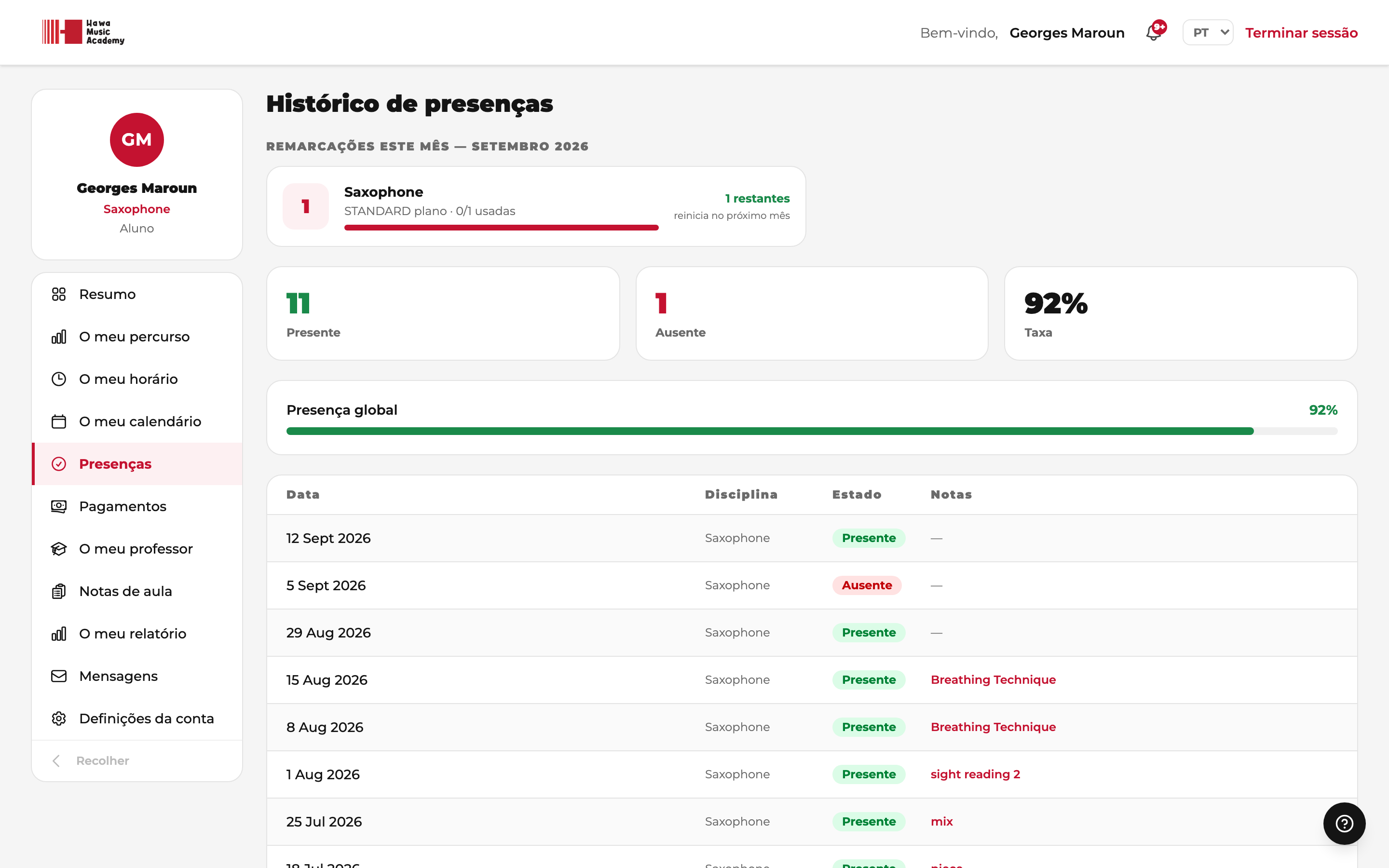Open the notifications bell
1389x868 pixels.
pos(1154,32)
